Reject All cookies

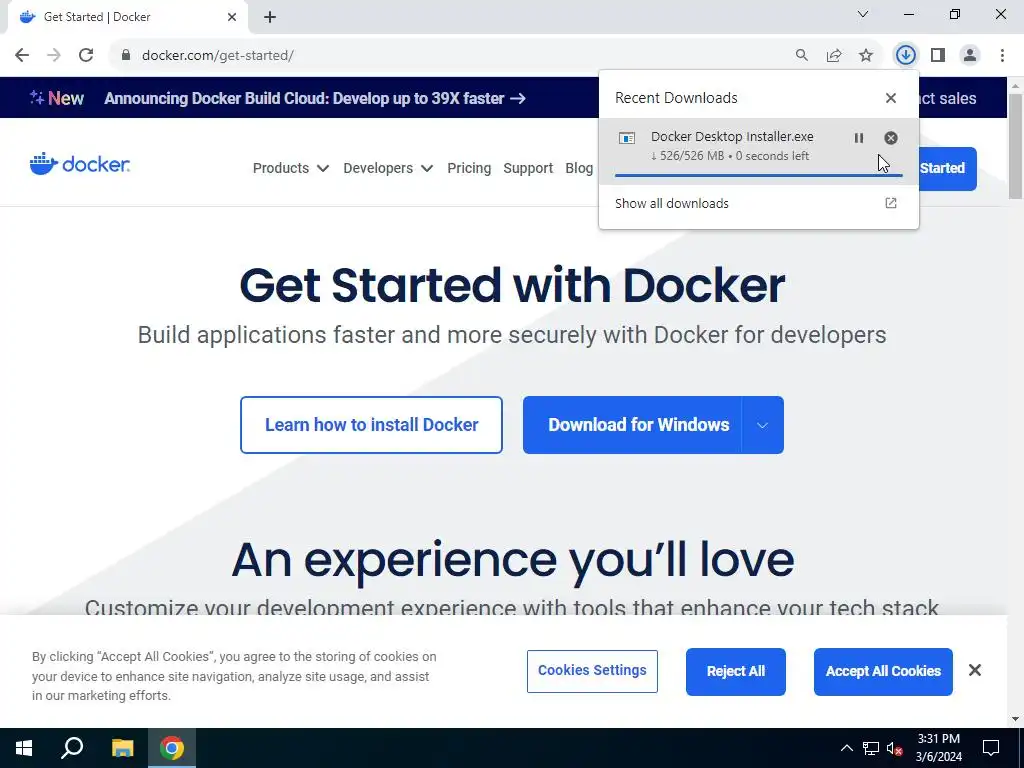(735, 671)
